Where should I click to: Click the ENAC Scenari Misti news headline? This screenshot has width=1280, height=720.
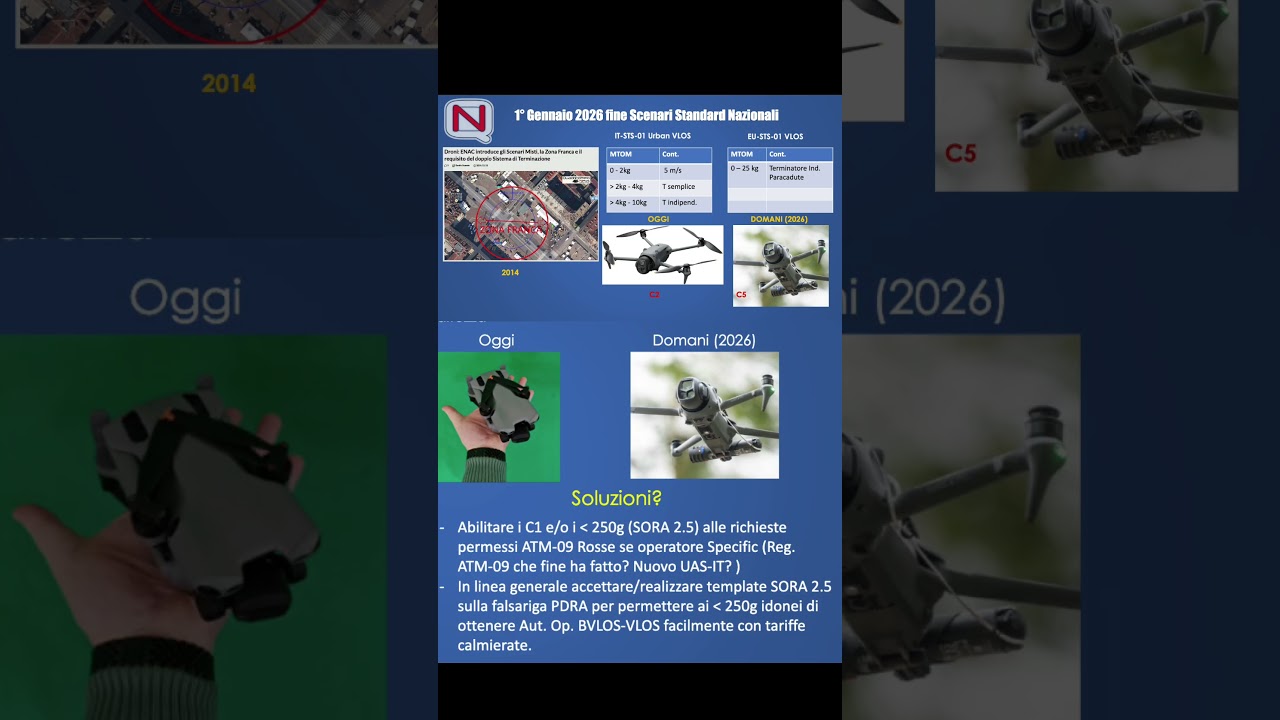(x=513, y=154)
